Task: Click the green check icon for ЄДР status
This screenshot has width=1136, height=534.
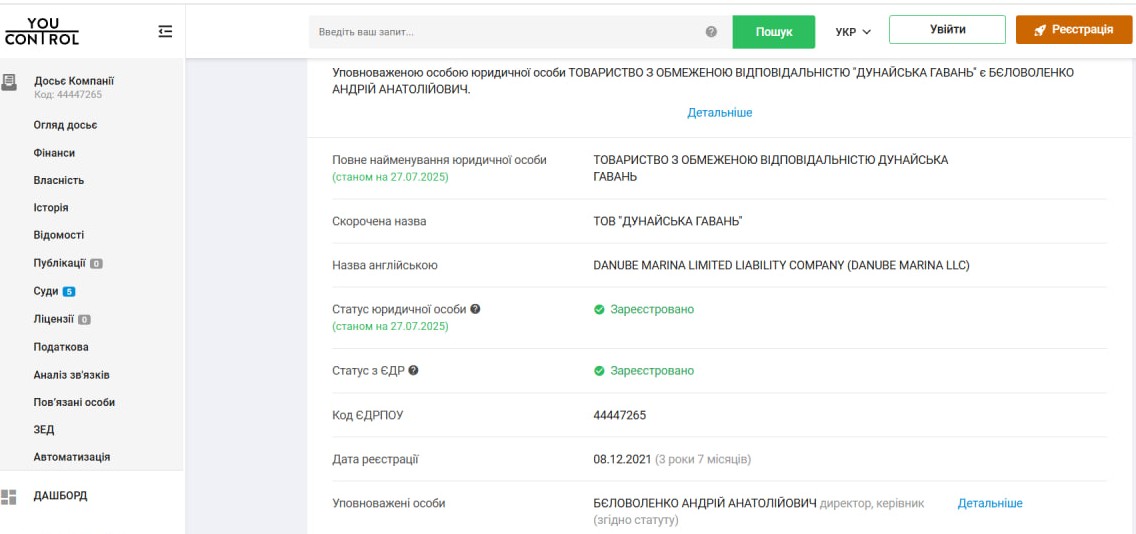Action: click(x=599, y=371)
